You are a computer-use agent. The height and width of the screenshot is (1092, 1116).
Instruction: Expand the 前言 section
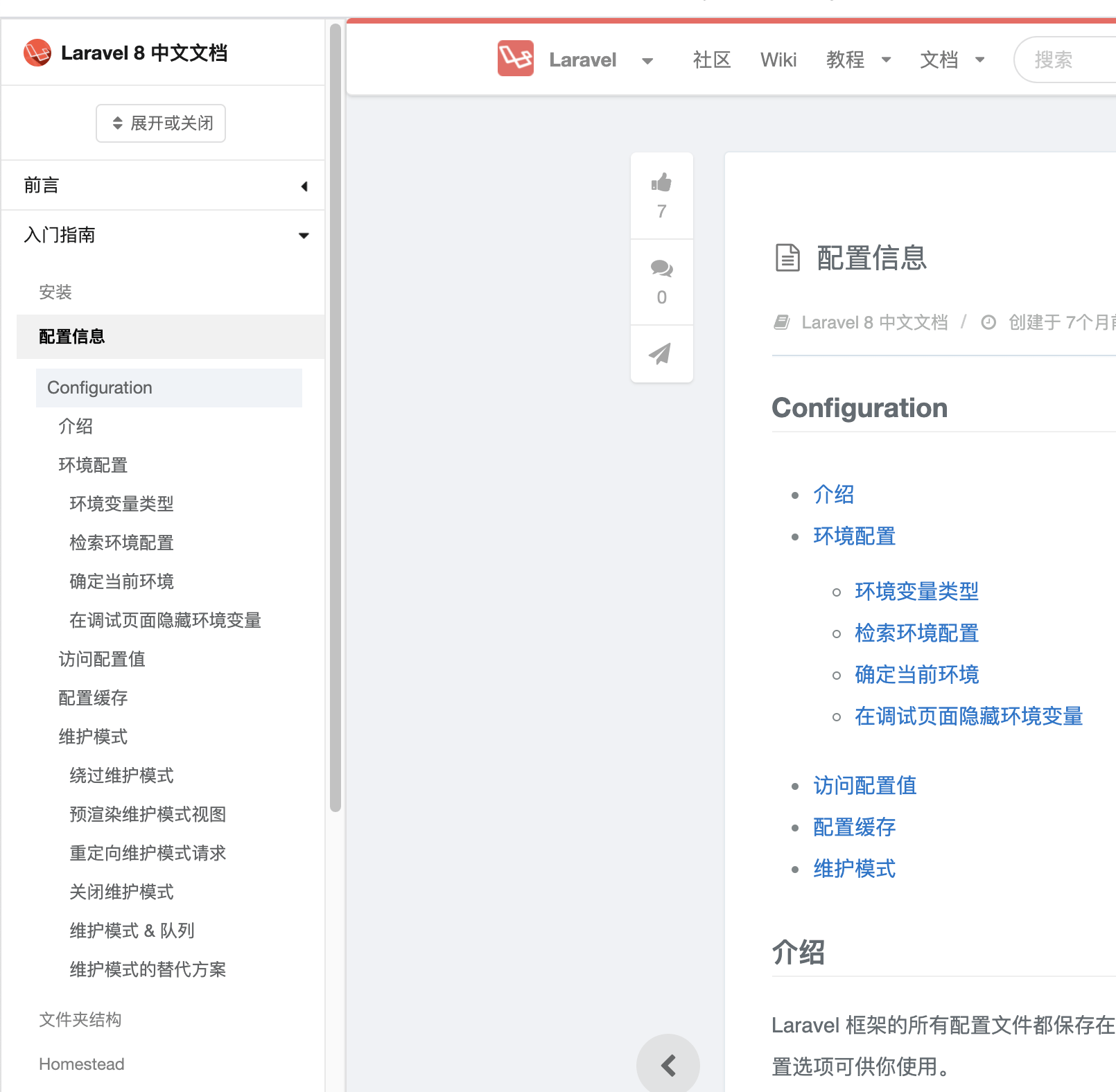tap(163, 186)
